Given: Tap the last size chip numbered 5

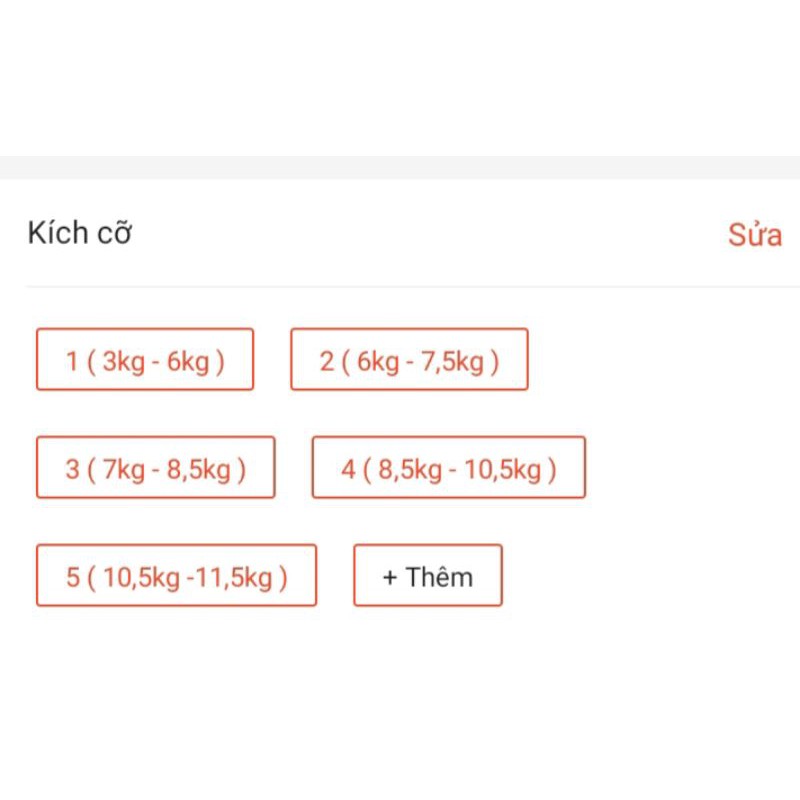Looking at the screenshot, I should click(x=176, y=576).
